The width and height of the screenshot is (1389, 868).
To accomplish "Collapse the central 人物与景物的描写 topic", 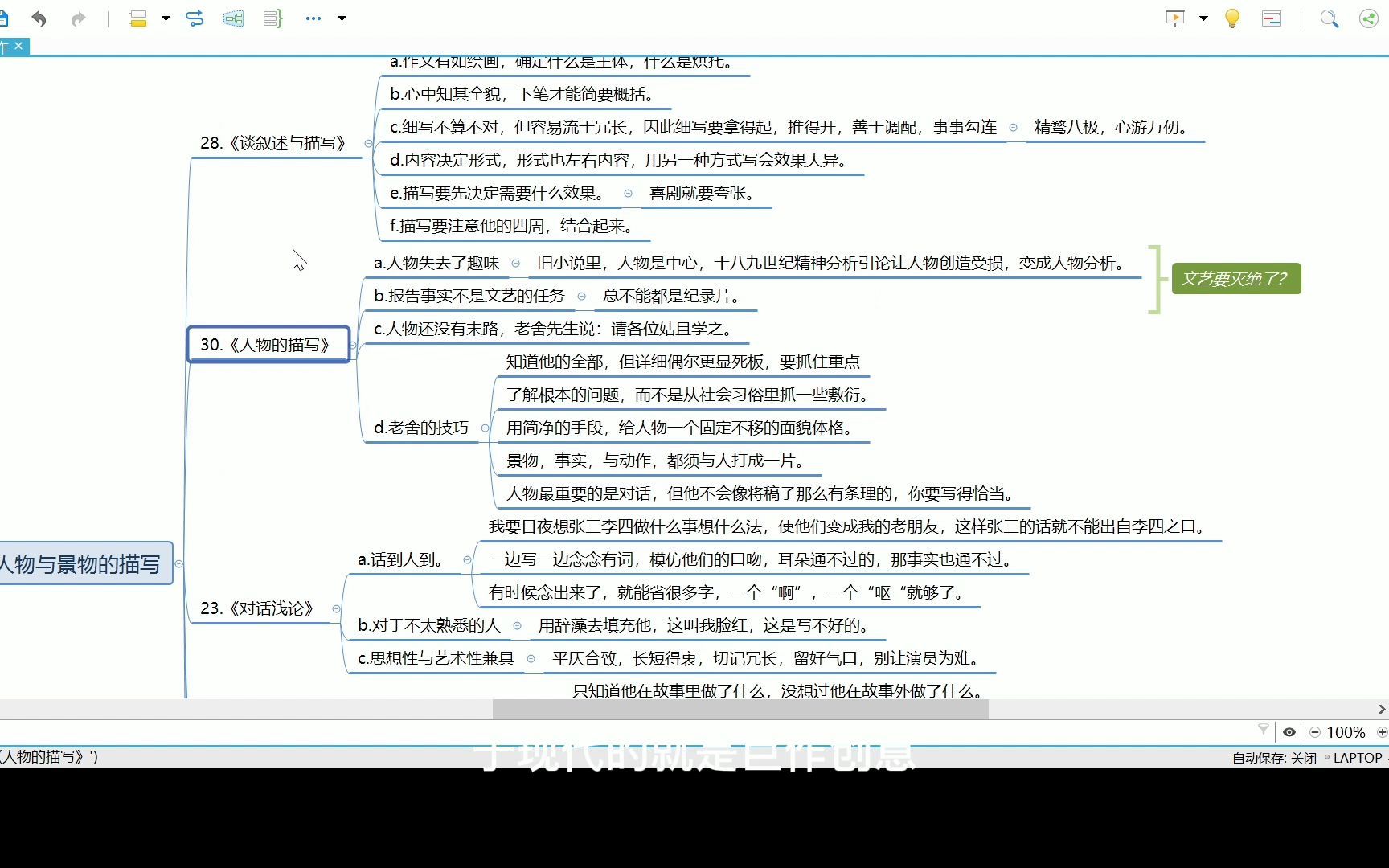I will [178, 563].
